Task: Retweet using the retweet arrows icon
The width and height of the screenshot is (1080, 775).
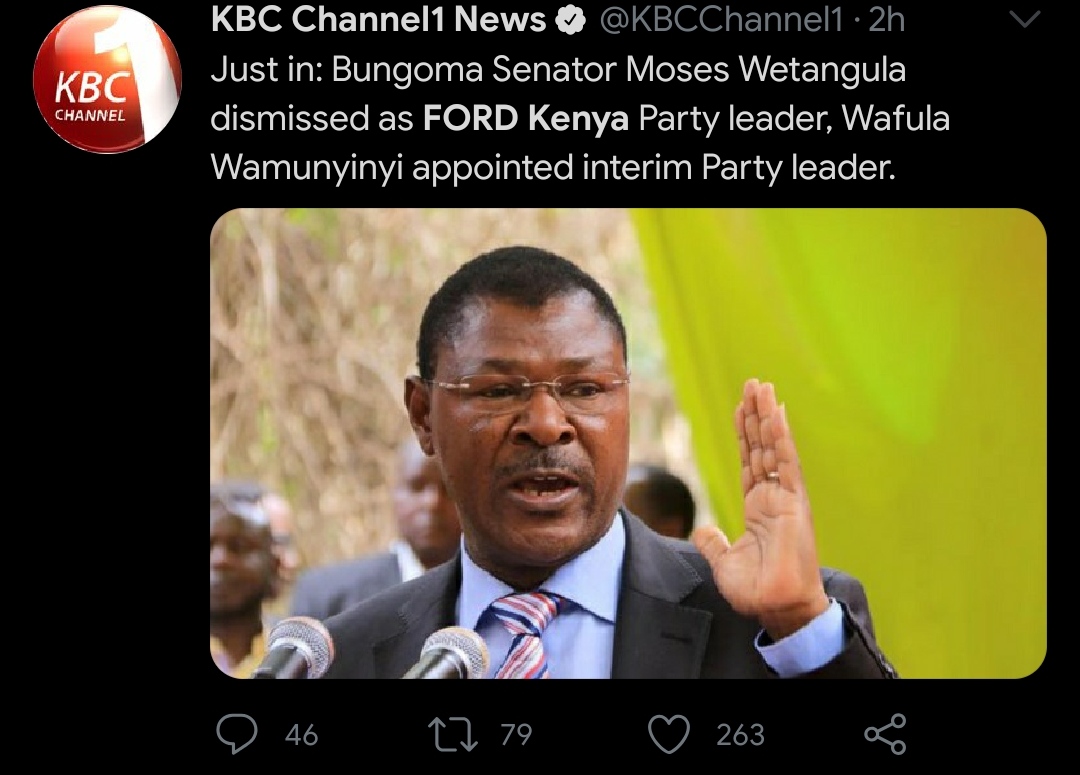Action: point(453,734)
